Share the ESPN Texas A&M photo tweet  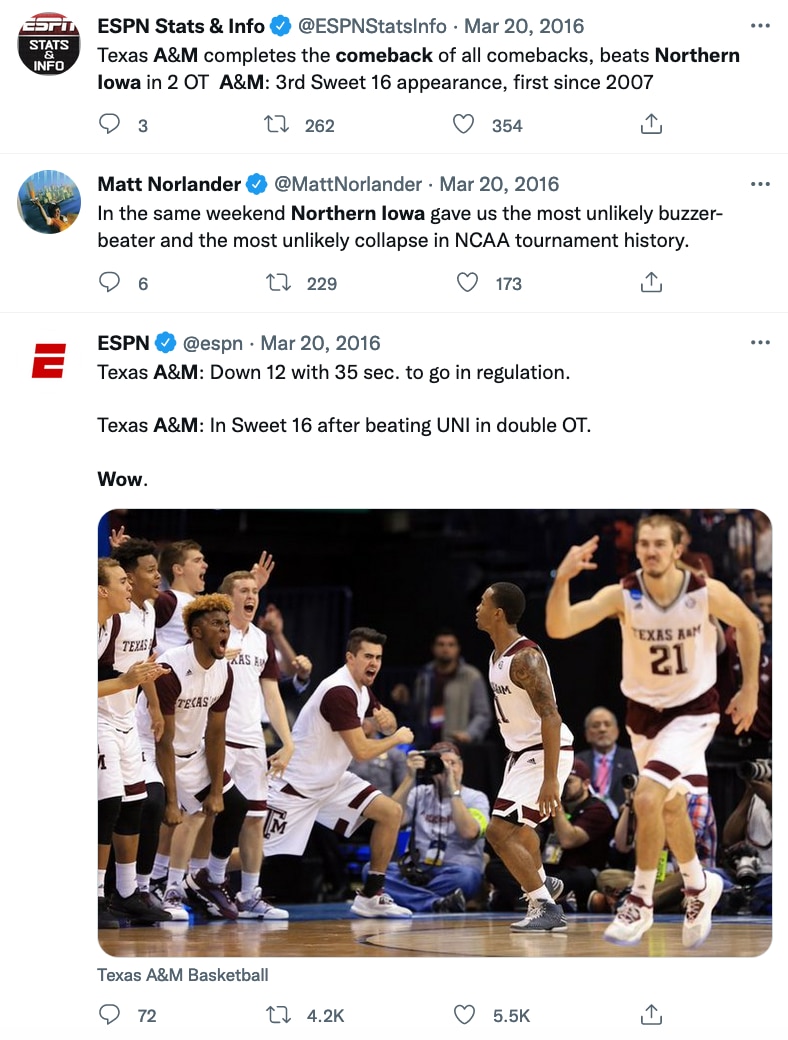click(651, 1015)
